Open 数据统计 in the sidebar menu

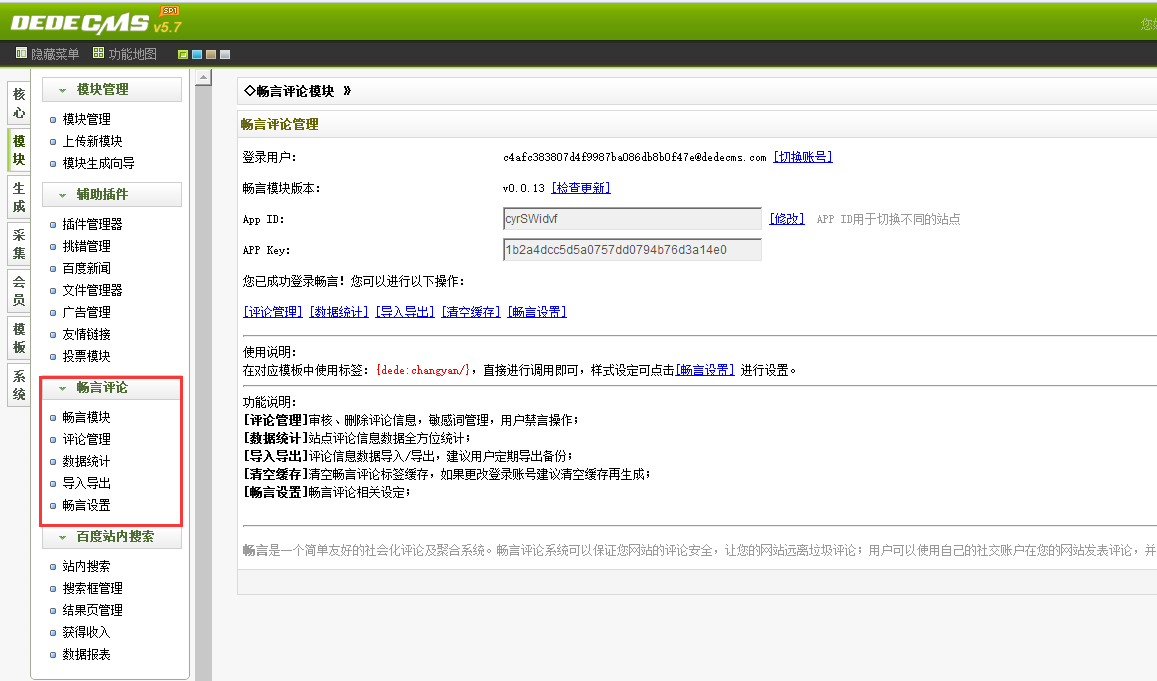pyautogui.click(x=86, y=461)
